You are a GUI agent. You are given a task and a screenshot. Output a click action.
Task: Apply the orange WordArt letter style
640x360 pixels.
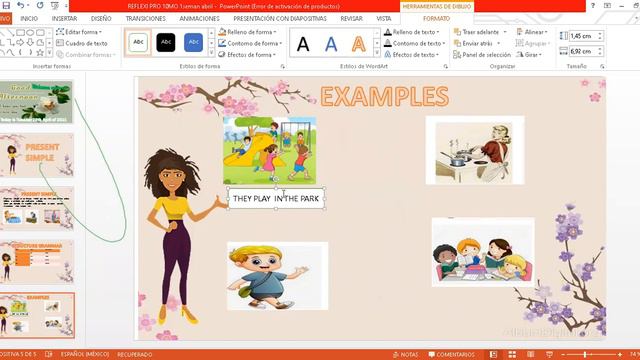point(359,43)
